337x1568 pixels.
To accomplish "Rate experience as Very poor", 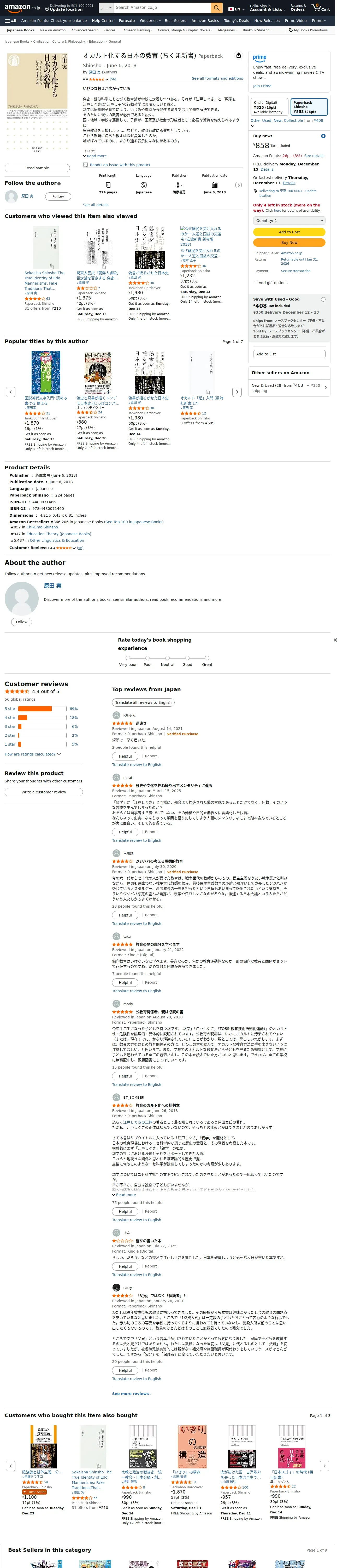I will click(128, 658).
